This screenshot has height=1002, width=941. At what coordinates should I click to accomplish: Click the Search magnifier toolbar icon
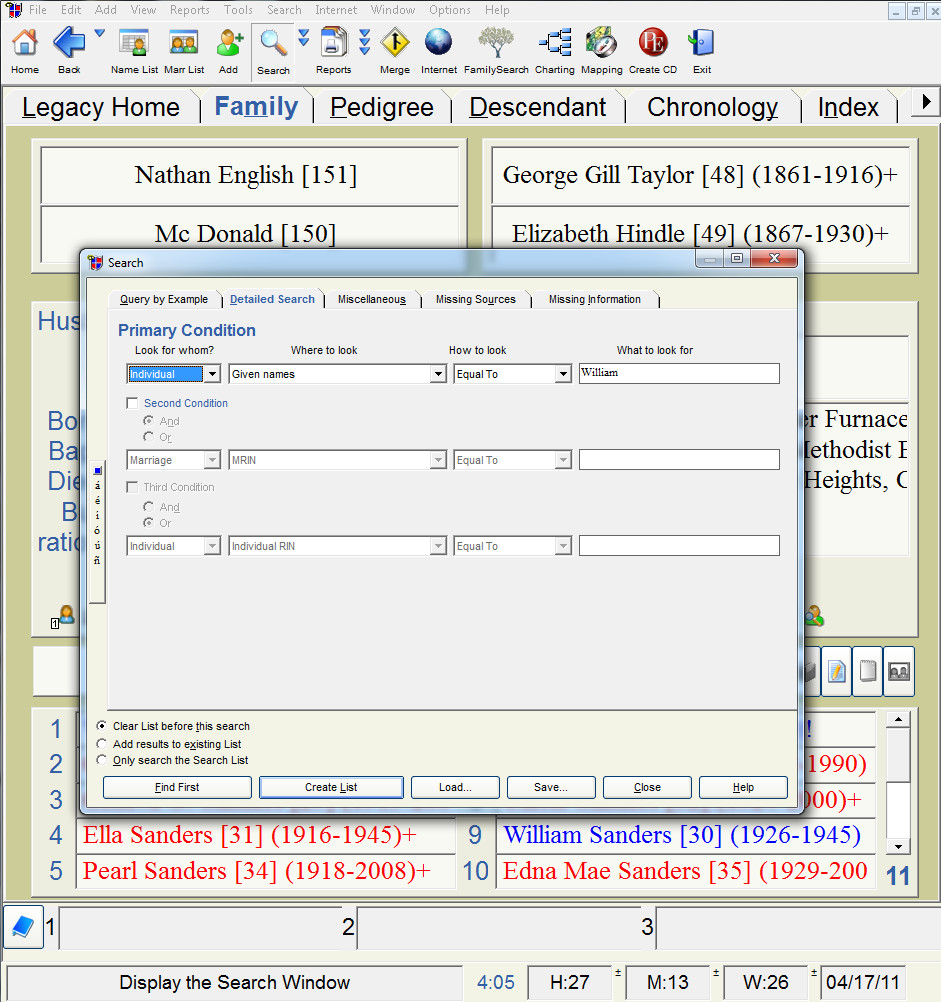[273, 43]
